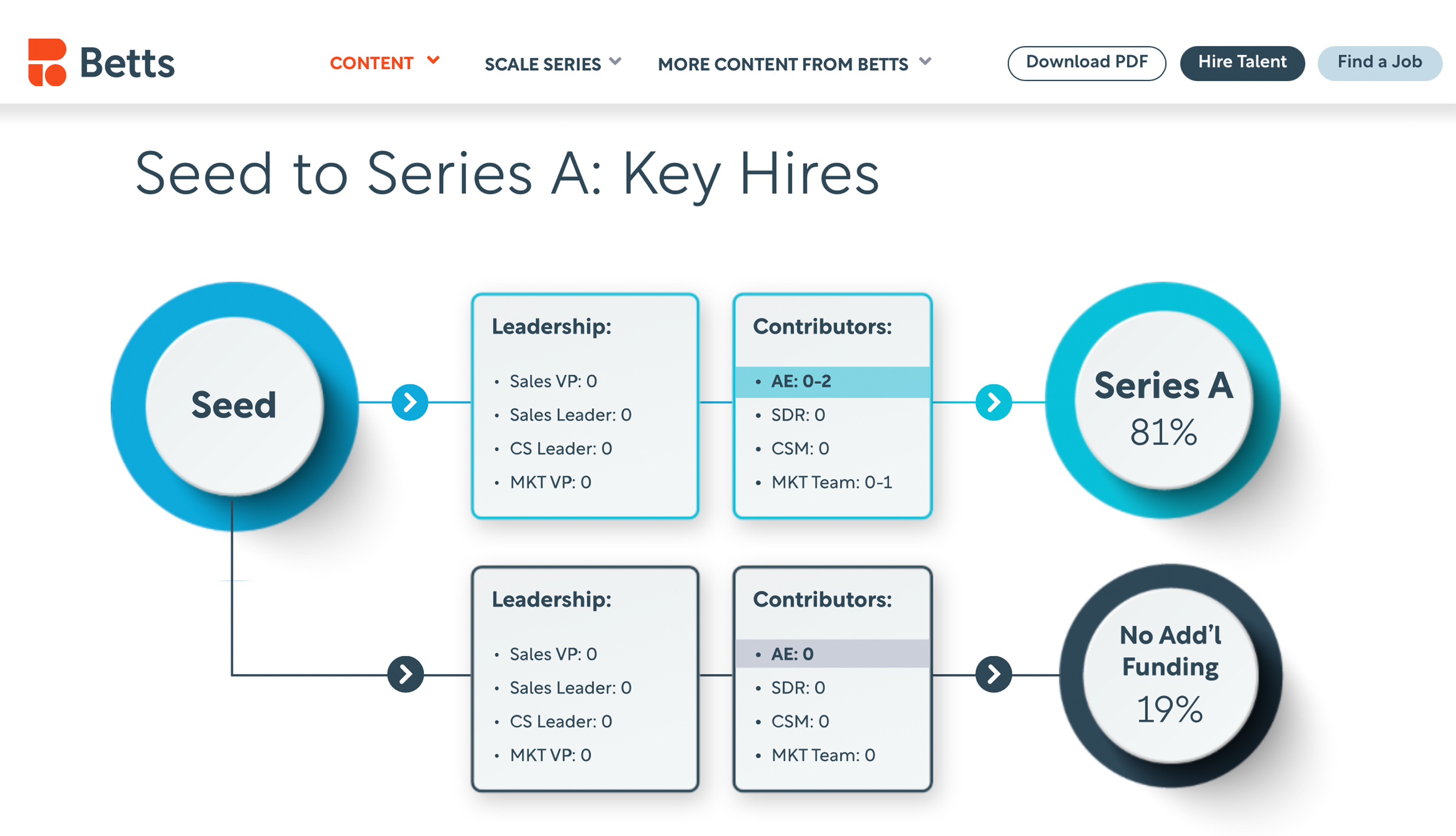Image resolution: width=1456 pixels, height=836 pixels.
Task: Click the Series A 81% circle
Action: (x=1163, y=401)
